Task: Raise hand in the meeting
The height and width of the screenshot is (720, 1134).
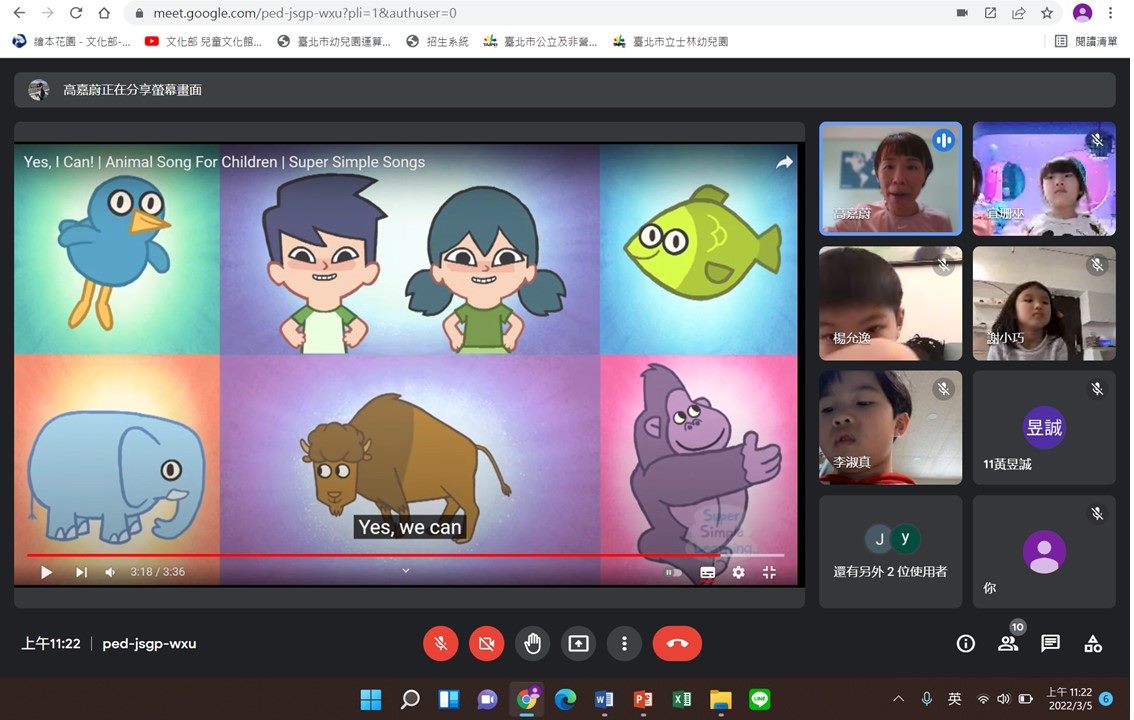Action: point(532,643)
